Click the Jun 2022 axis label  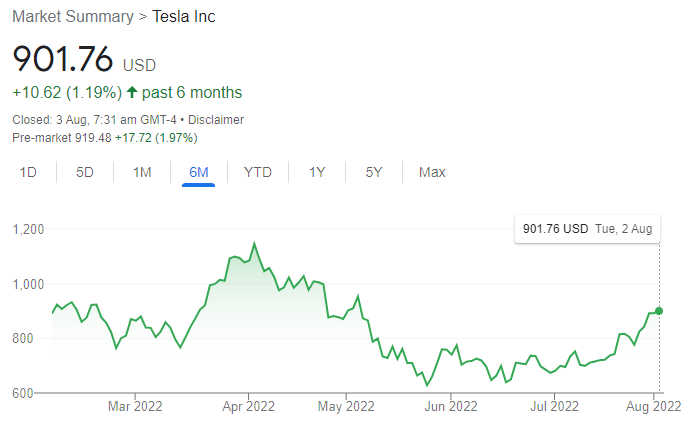point(450,406)
